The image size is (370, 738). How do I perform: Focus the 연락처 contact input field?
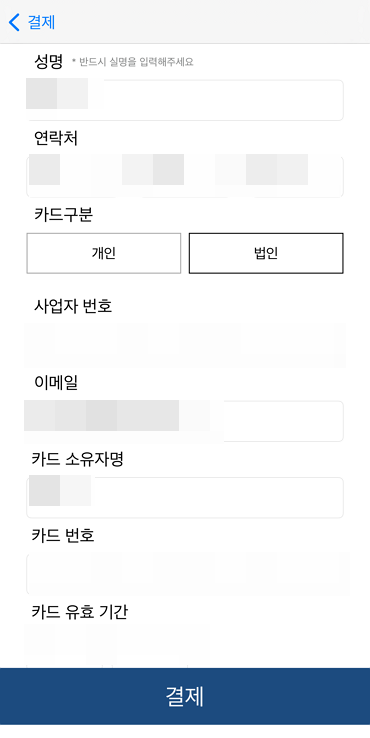[185, 177]
